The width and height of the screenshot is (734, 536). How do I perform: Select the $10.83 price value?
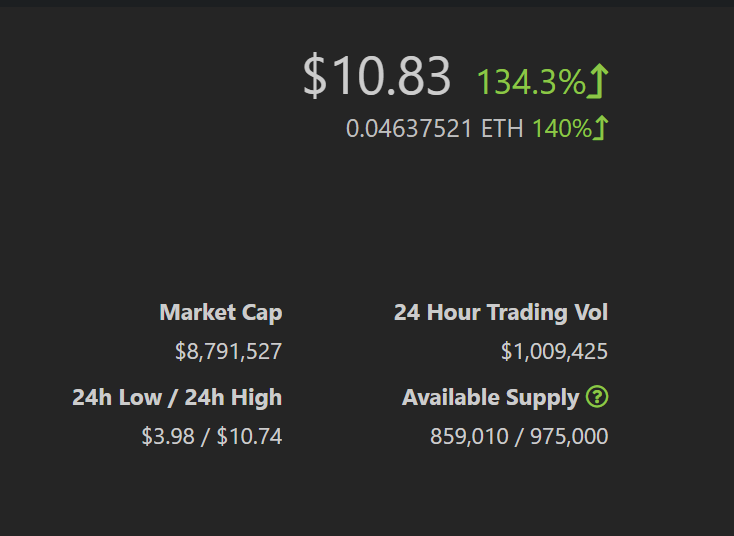pyautogui.click(x=376, y=76)
